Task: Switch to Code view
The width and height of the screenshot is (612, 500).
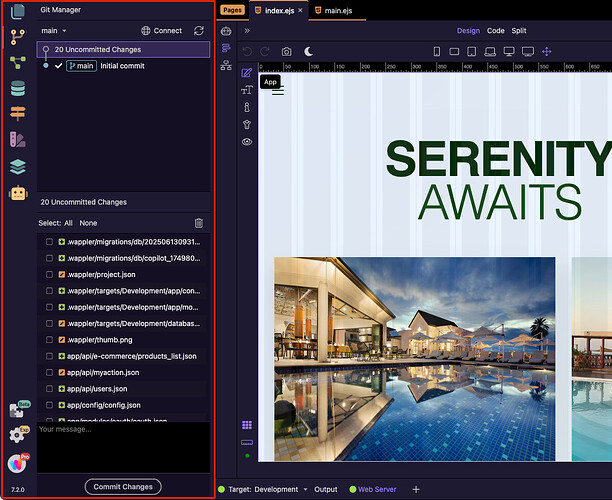Action: pyautogui.click(x=495, y=31)
